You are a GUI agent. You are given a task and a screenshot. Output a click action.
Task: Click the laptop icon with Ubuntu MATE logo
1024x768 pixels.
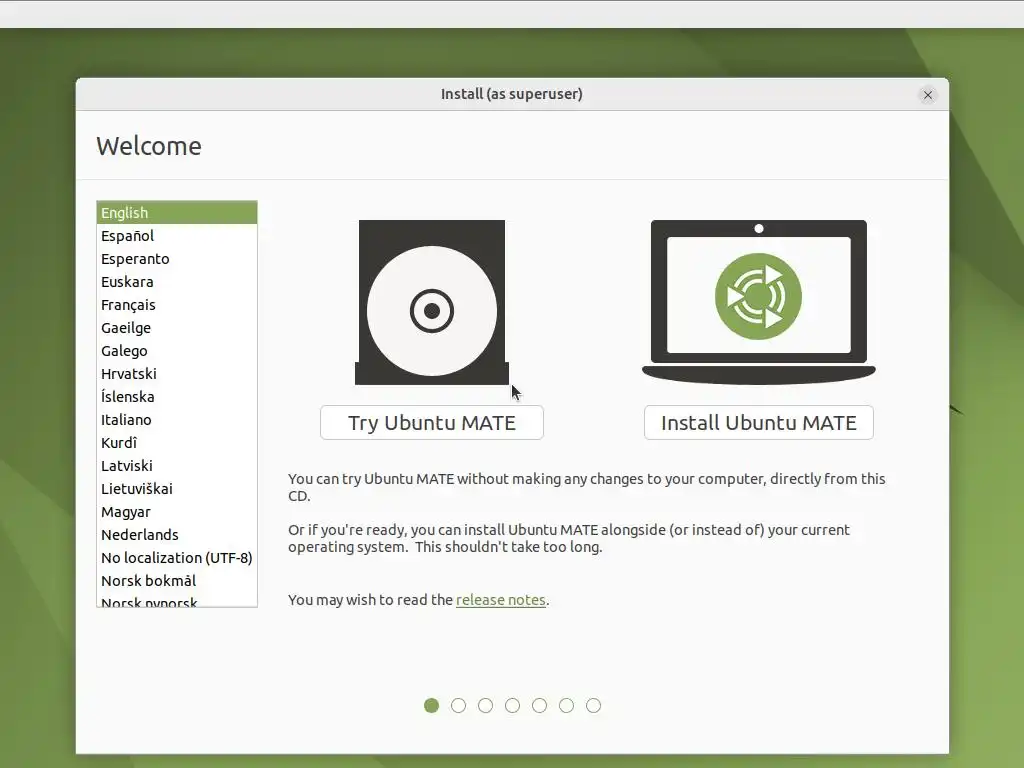click(758, 302)
